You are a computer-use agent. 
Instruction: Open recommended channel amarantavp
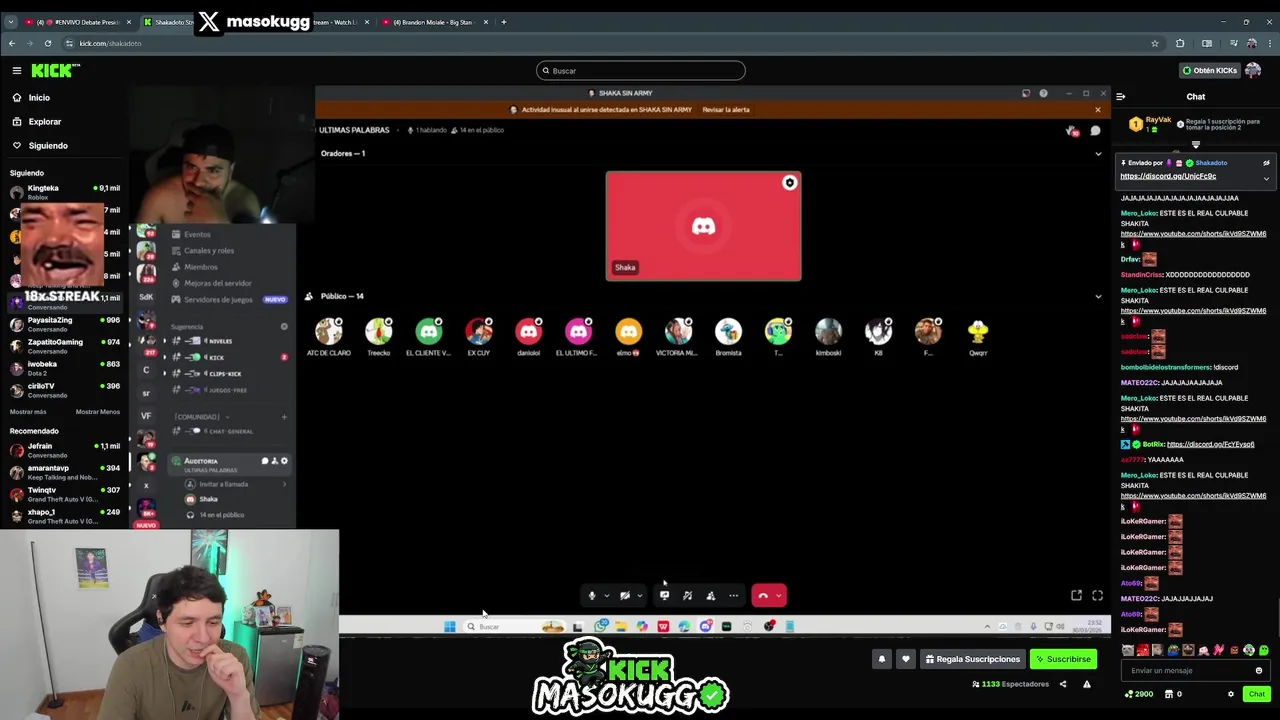(x=65, y=472)
